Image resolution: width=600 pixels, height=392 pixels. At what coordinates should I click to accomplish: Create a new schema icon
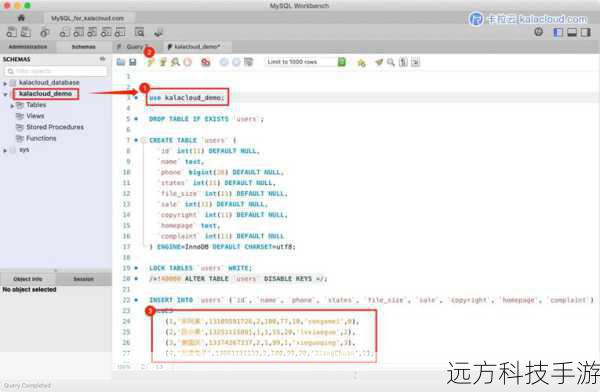point(65,33)
